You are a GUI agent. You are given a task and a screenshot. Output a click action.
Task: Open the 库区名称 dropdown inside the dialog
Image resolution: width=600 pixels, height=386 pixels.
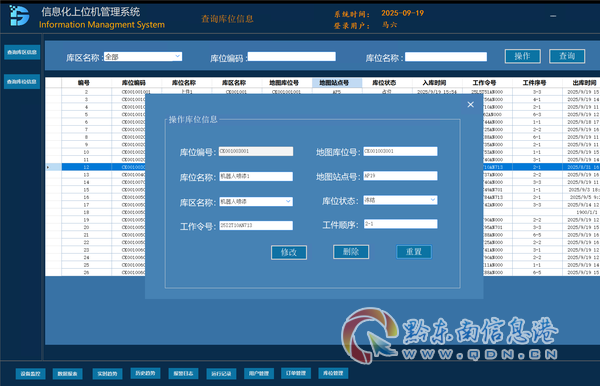288,202
